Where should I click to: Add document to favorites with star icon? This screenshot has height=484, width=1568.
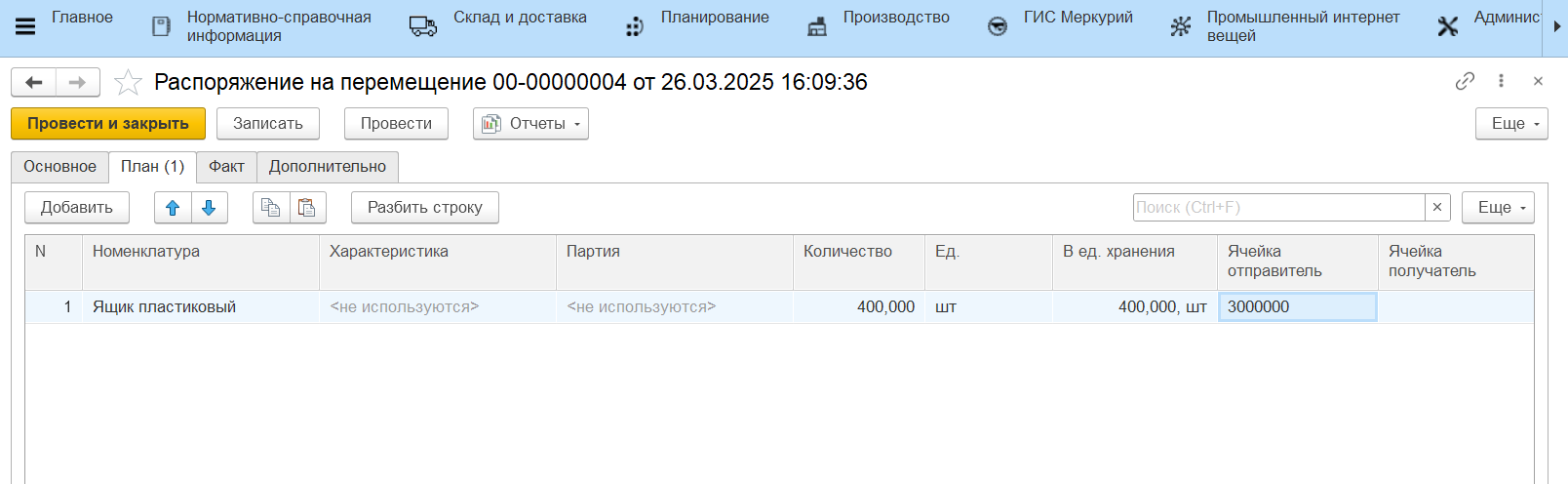click(128, 83)
